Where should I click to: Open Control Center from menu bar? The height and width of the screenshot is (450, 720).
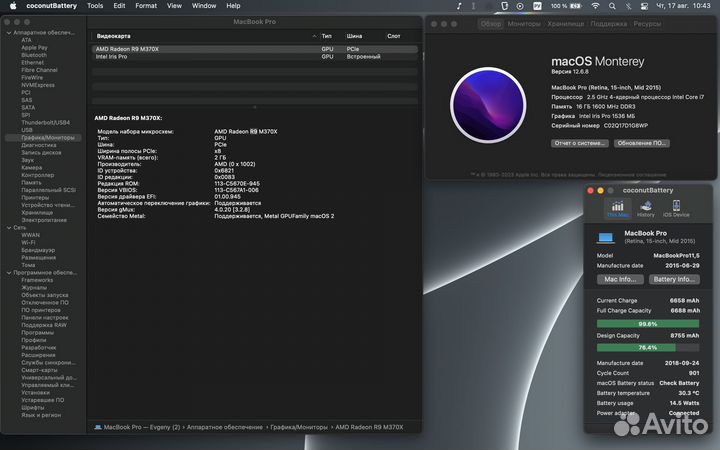pyautogui.click(x=644, y=6)
